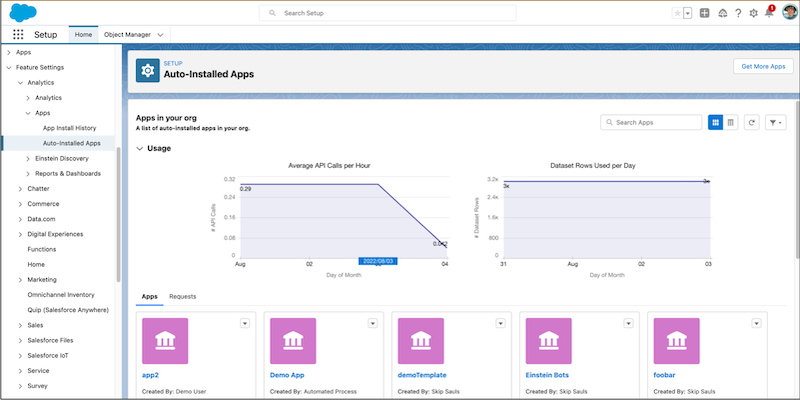
Task: Click the Demo App tile icon
Action: pos(293,341)
